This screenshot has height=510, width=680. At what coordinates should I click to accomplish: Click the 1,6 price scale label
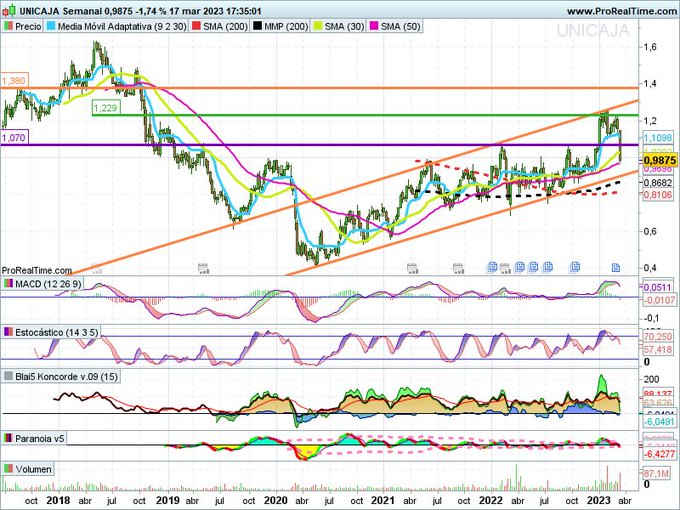click(x=650, y=46)
